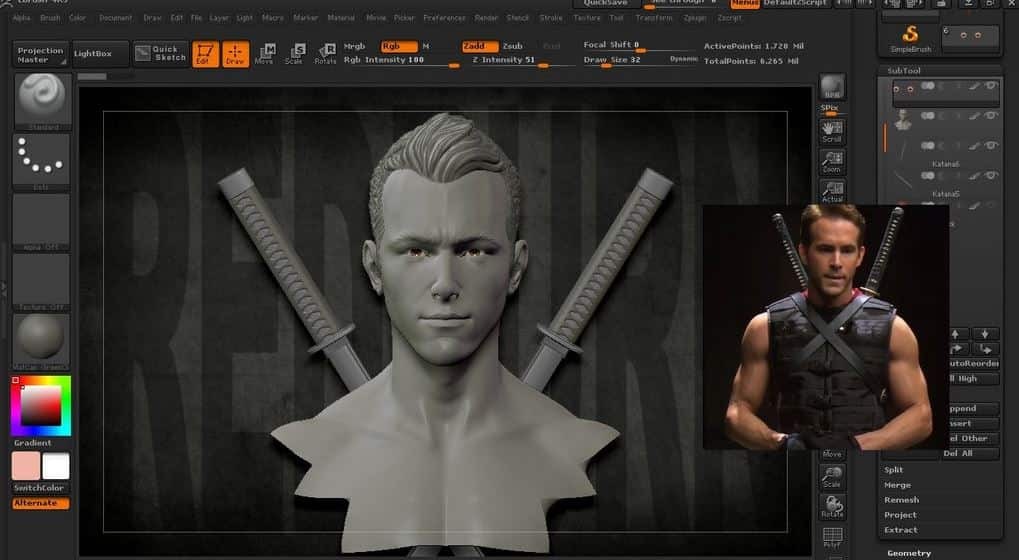Toggle the M material draw mode
Image resolution: width=1019 pixels, height=560 pixels.
tap(426, 46)
